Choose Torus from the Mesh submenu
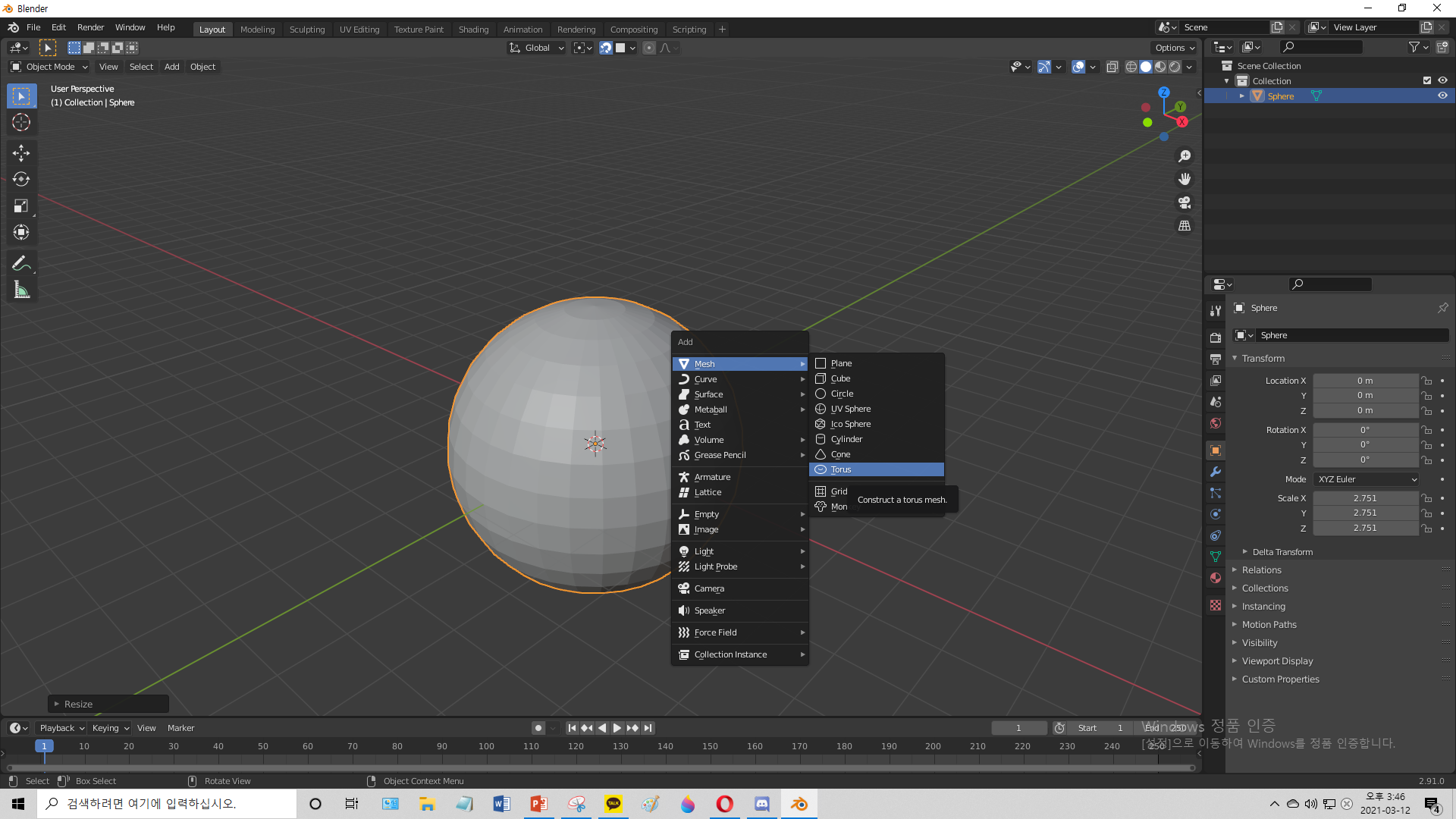Screen dimensions: 1456x819 [x=841, y=469]
